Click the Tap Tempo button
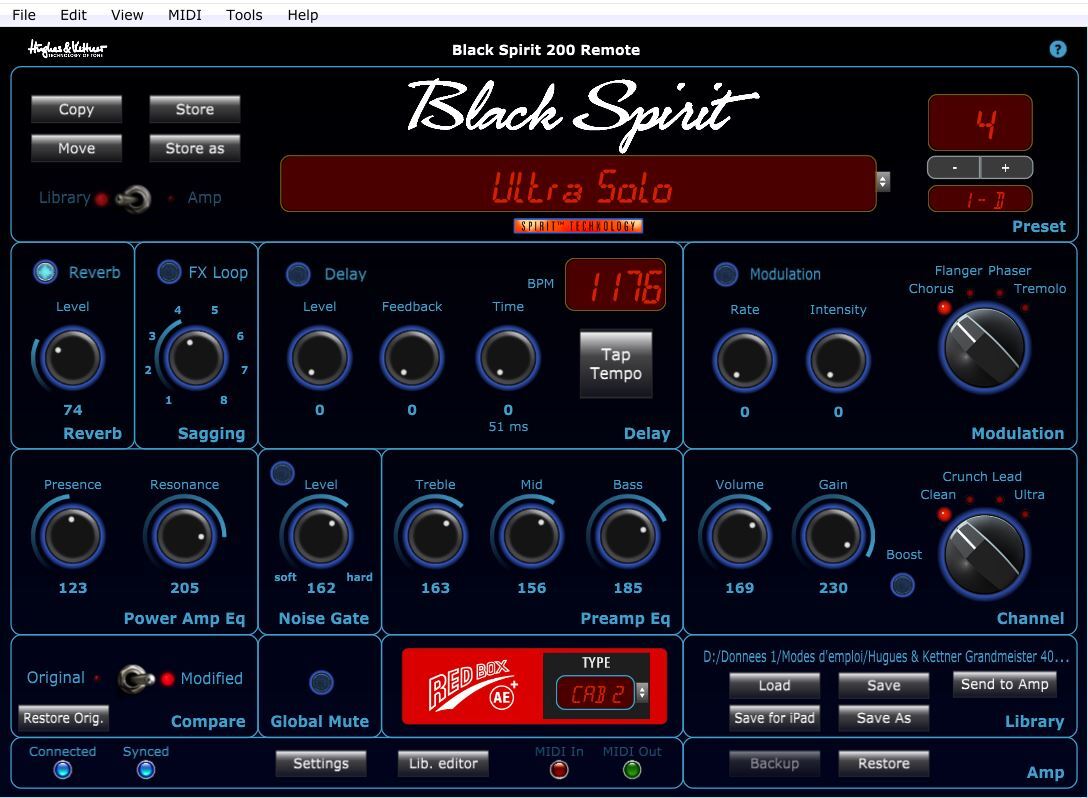This screenshot has width=1088, height=798. point(616,364)
